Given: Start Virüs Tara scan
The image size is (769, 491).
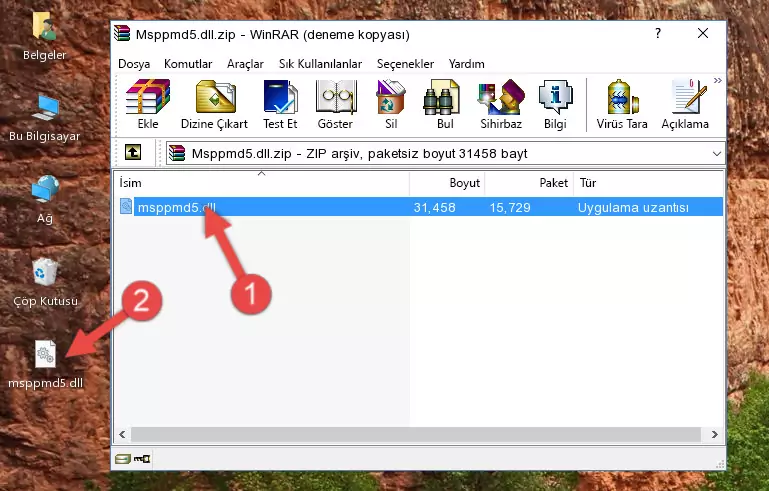Looking at the screenshot, I should (x=622, y=104).
